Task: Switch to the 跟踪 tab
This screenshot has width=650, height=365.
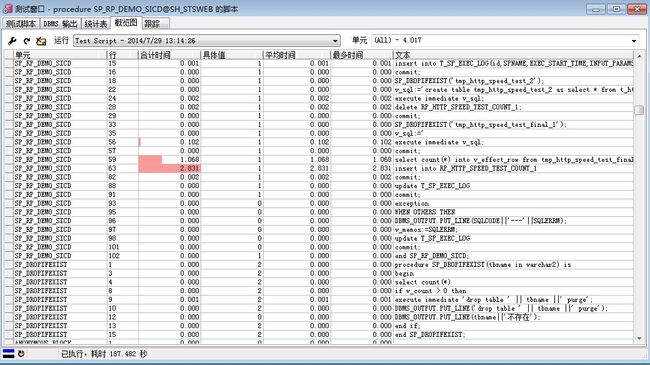Action: tap(155, 24)
